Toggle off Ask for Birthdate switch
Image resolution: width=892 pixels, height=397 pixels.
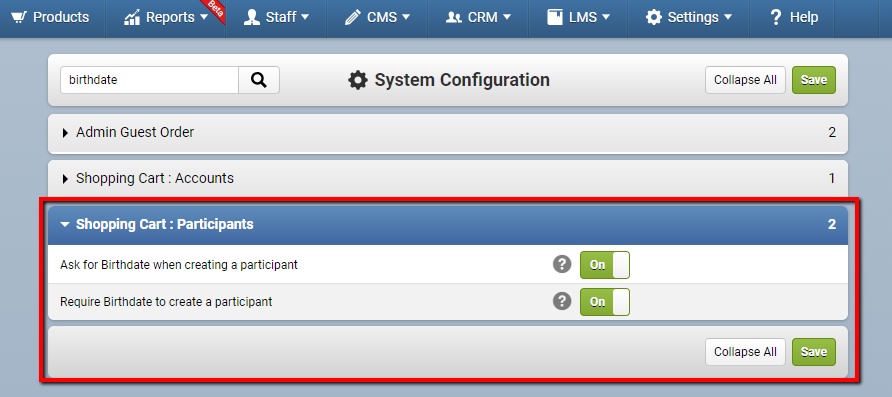605,265
